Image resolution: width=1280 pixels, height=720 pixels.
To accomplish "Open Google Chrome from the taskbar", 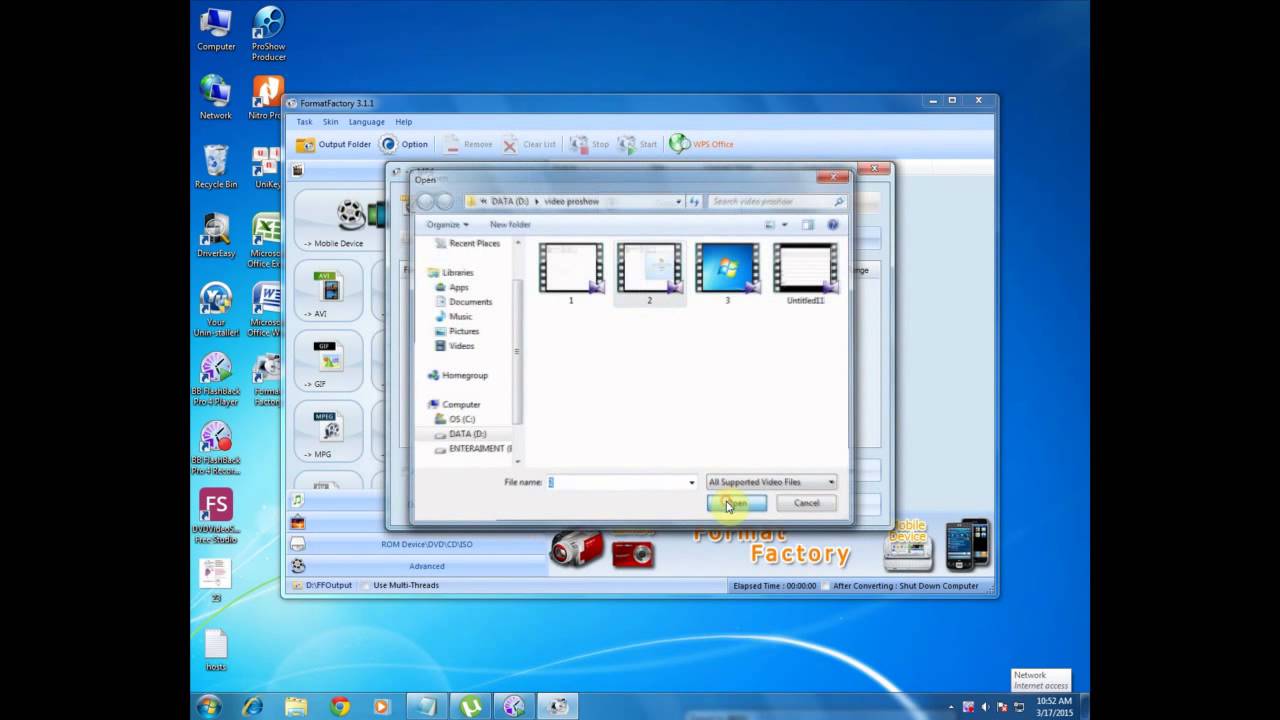I will [x=340, y=706].
